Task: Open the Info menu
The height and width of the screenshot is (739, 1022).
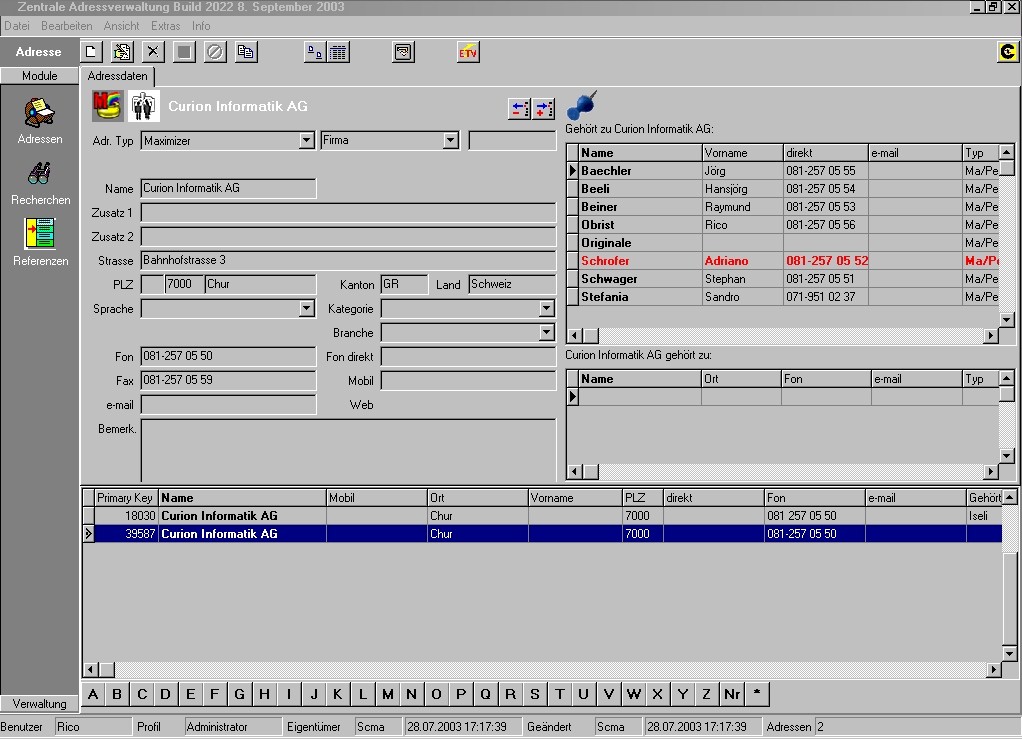Action: (201, 26)
